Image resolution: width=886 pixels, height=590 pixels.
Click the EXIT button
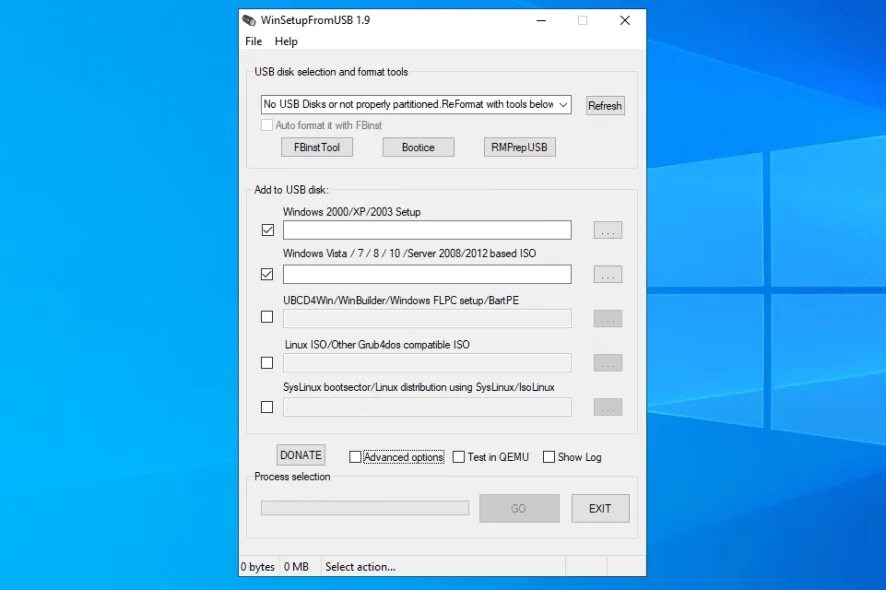pyautogui.click(x=600, y=509)
